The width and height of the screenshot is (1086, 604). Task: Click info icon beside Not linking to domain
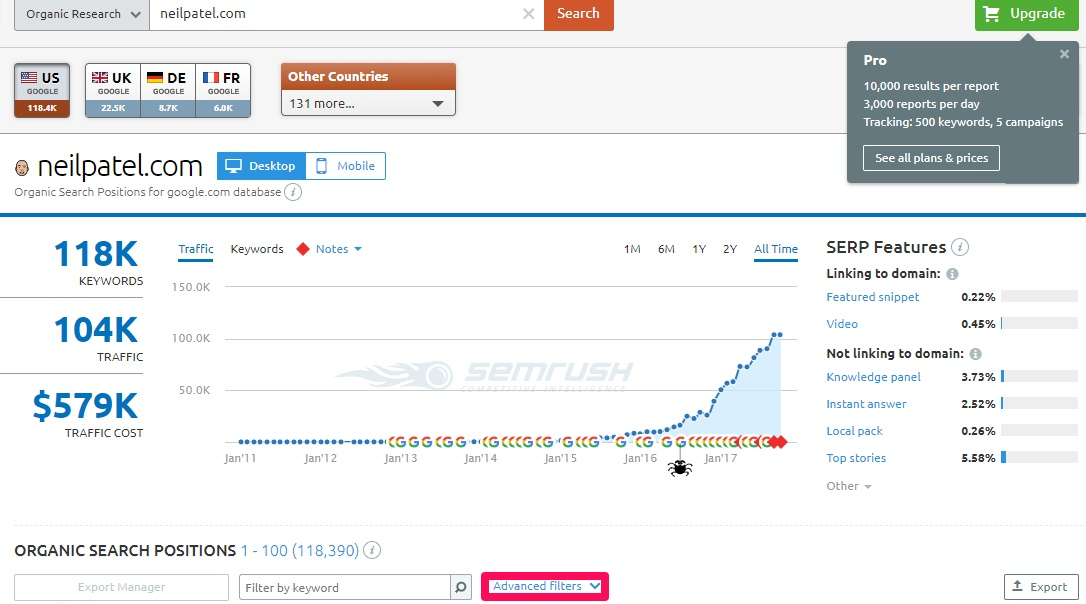[x=975, y=354]
